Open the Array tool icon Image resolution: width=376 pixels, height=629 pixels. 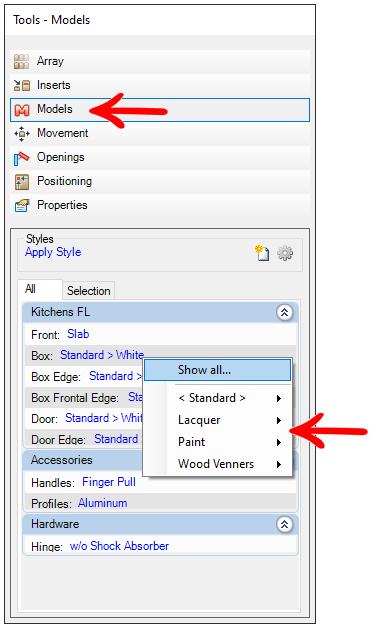coord(22,61)
